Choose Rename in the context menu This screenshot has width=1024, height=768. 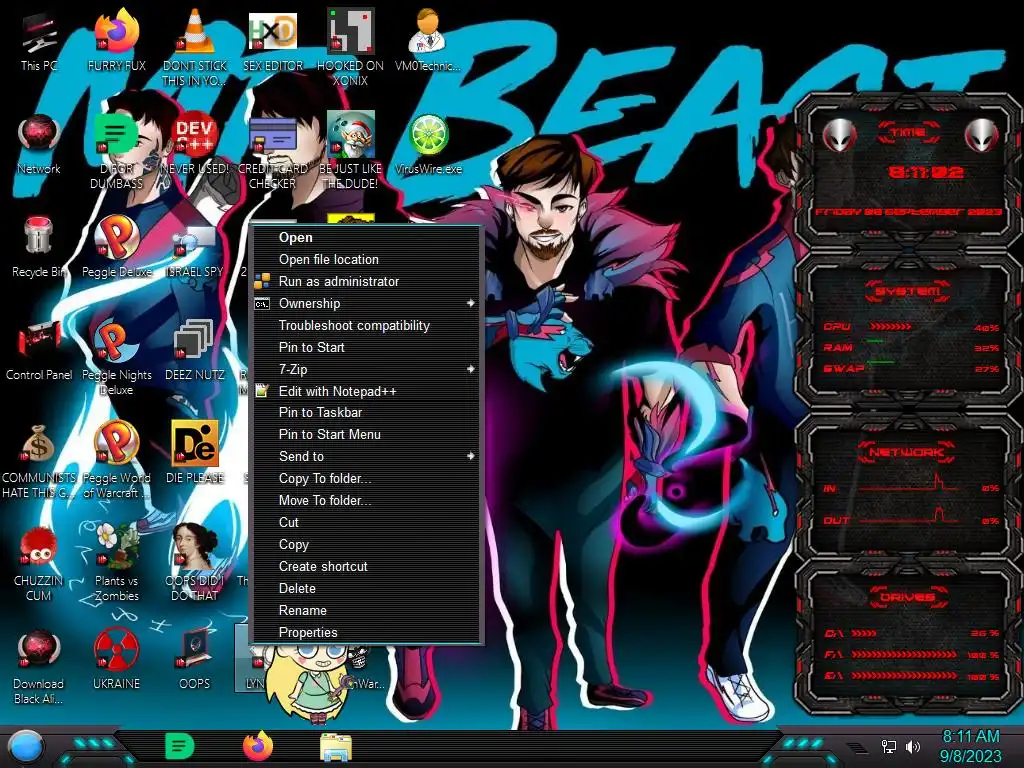click(x=366, y=611)
